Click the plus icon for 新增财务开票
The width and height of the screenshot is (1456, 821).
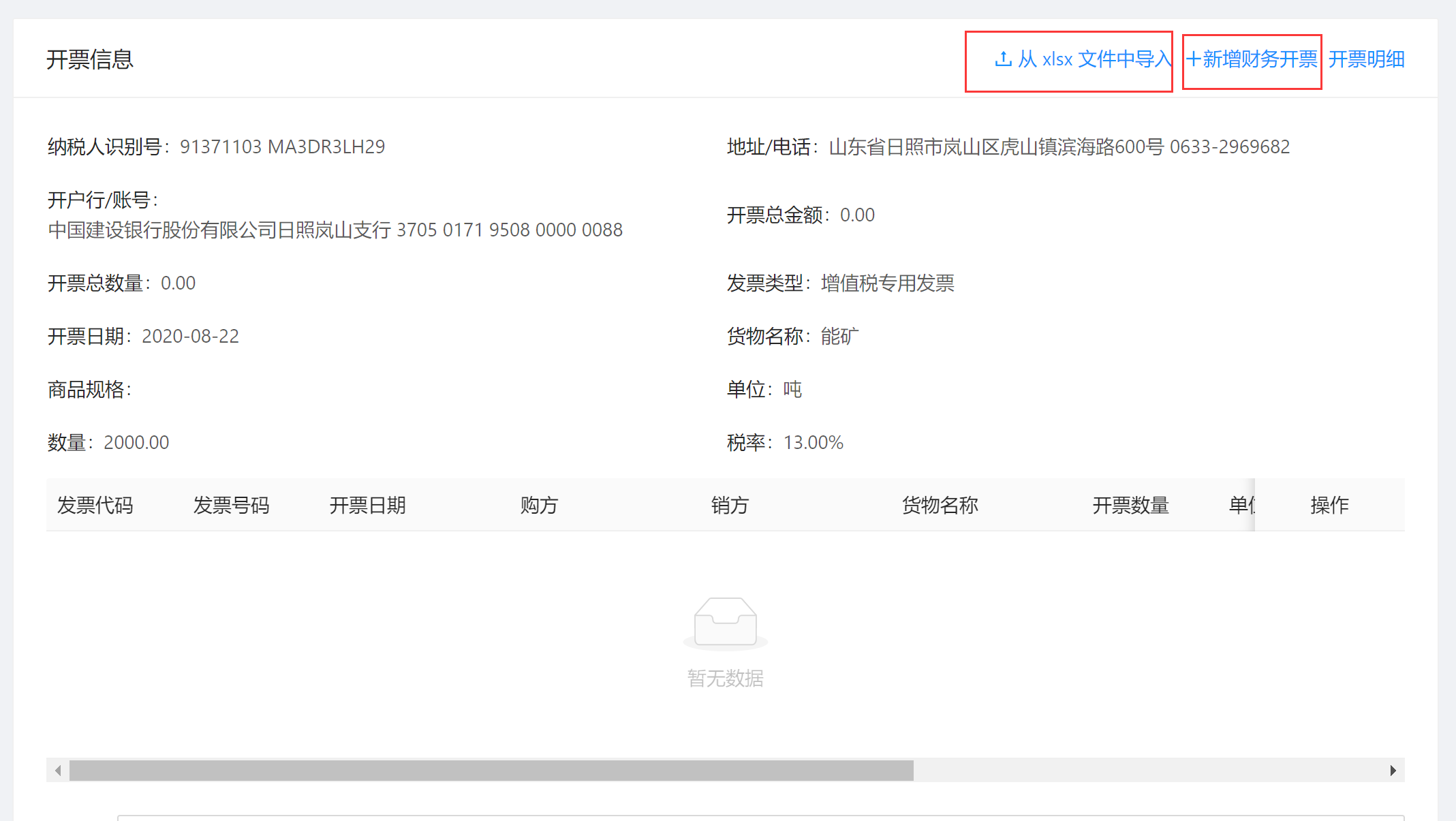pyautogui.click(x=1193, y=59)
